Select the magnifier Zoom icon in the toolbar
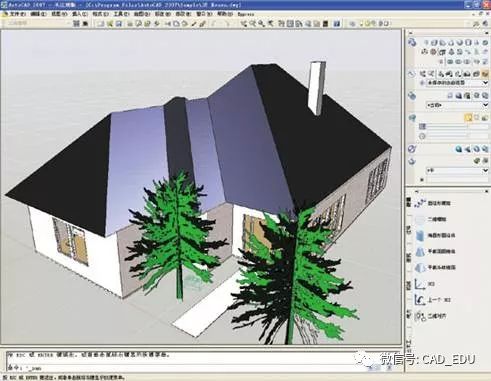491x381 pixels. point(261,24)
